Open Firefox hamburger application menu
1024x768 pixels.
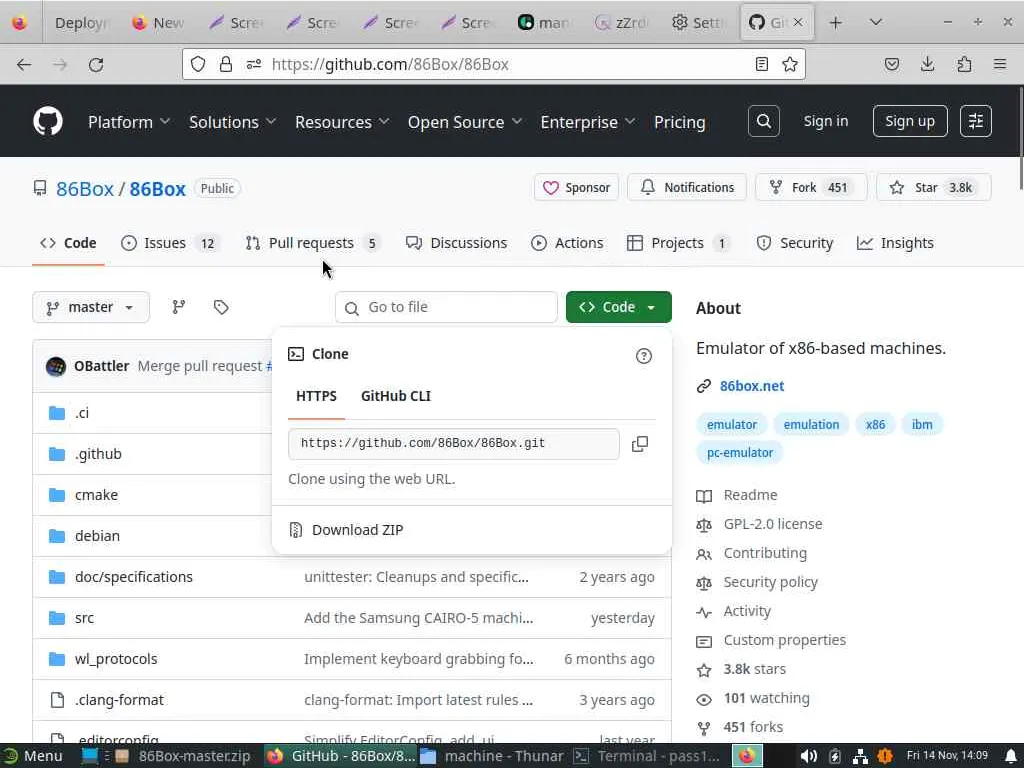coord(1000,64)
